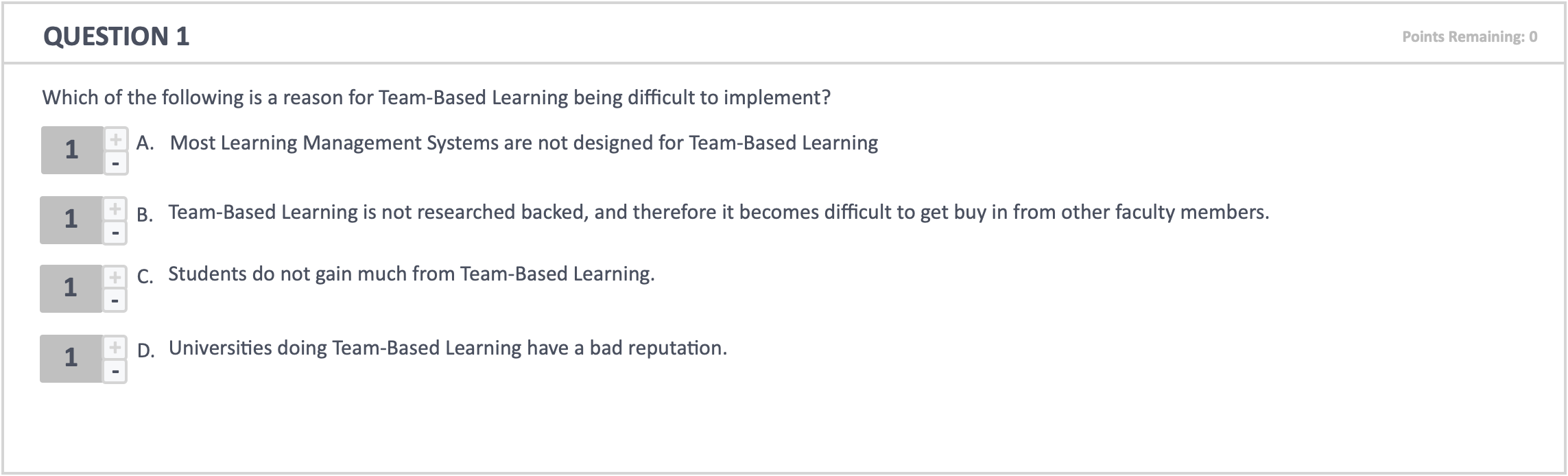Screen dimensions: 1568x476
Task: Select the point value box for option B
Action: pos(71,220)
